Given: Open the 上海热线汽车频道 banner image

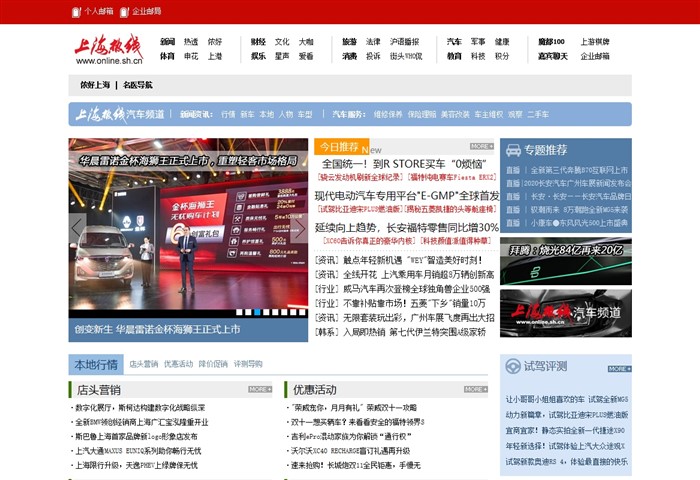Looking at the screenshot, I should coord(566,313).
